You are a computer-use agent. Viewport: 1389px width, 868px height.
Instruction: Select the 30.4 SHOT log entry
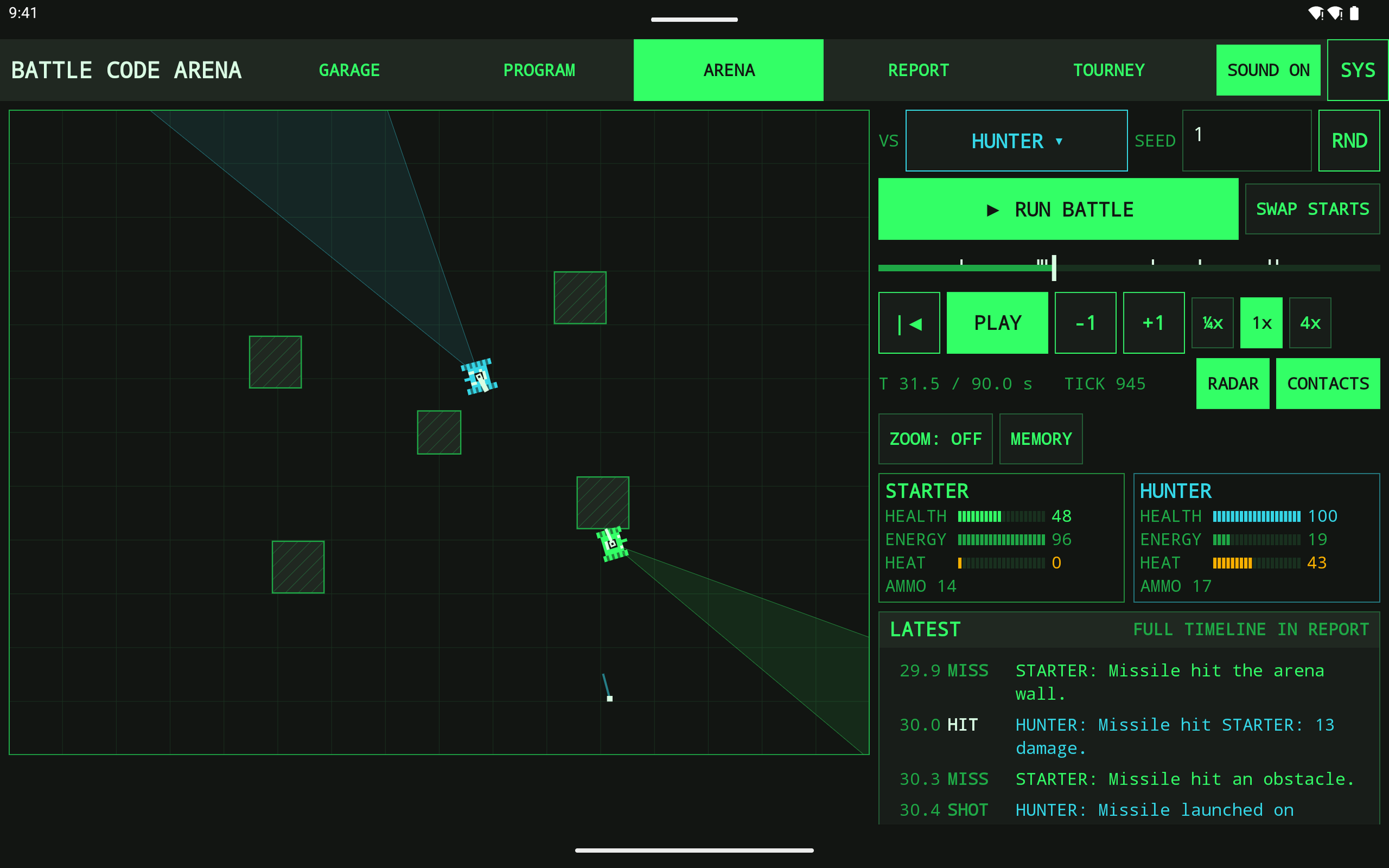1128,810
